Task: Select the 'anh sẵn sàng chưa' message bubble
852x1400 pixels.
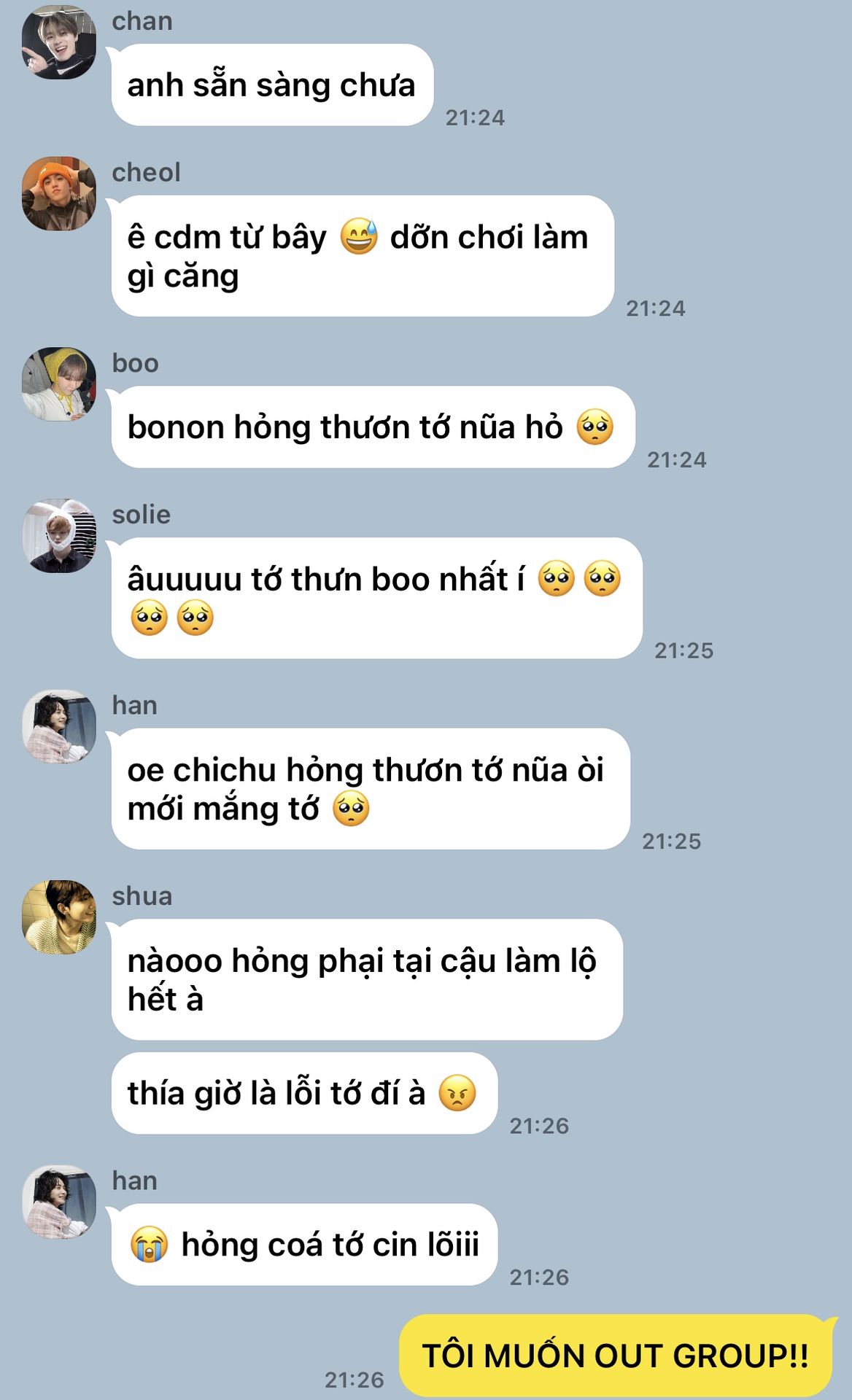Action: pyautogui.click(x=272, y=85)
